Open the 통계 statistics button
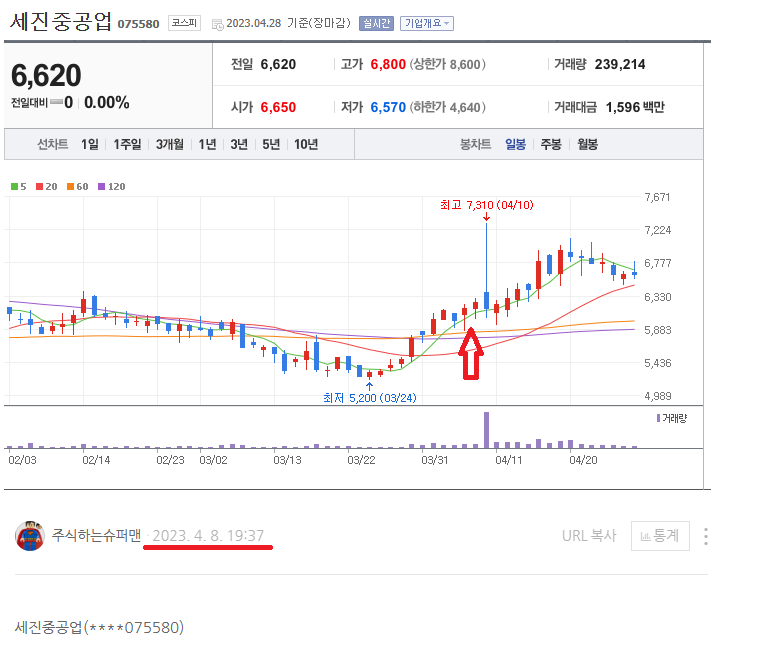The height and width of the screenshot is (646, 760). (660, 536)
